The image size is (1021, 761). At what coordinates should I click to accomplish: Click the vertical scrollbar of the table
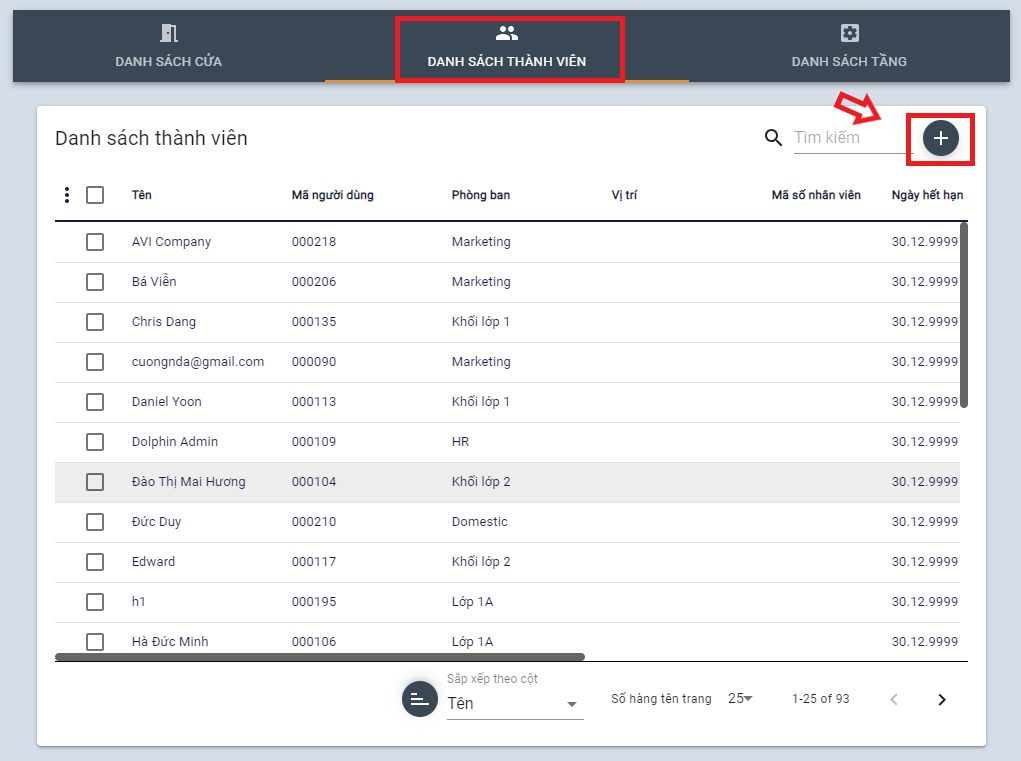964,315
